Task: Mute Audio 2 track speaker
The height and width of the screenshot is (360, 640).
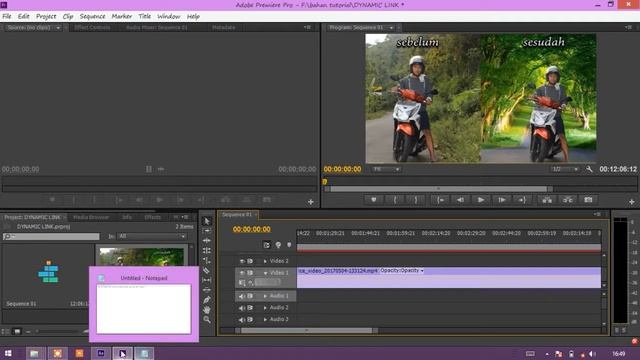Action: tap(242, 308)
